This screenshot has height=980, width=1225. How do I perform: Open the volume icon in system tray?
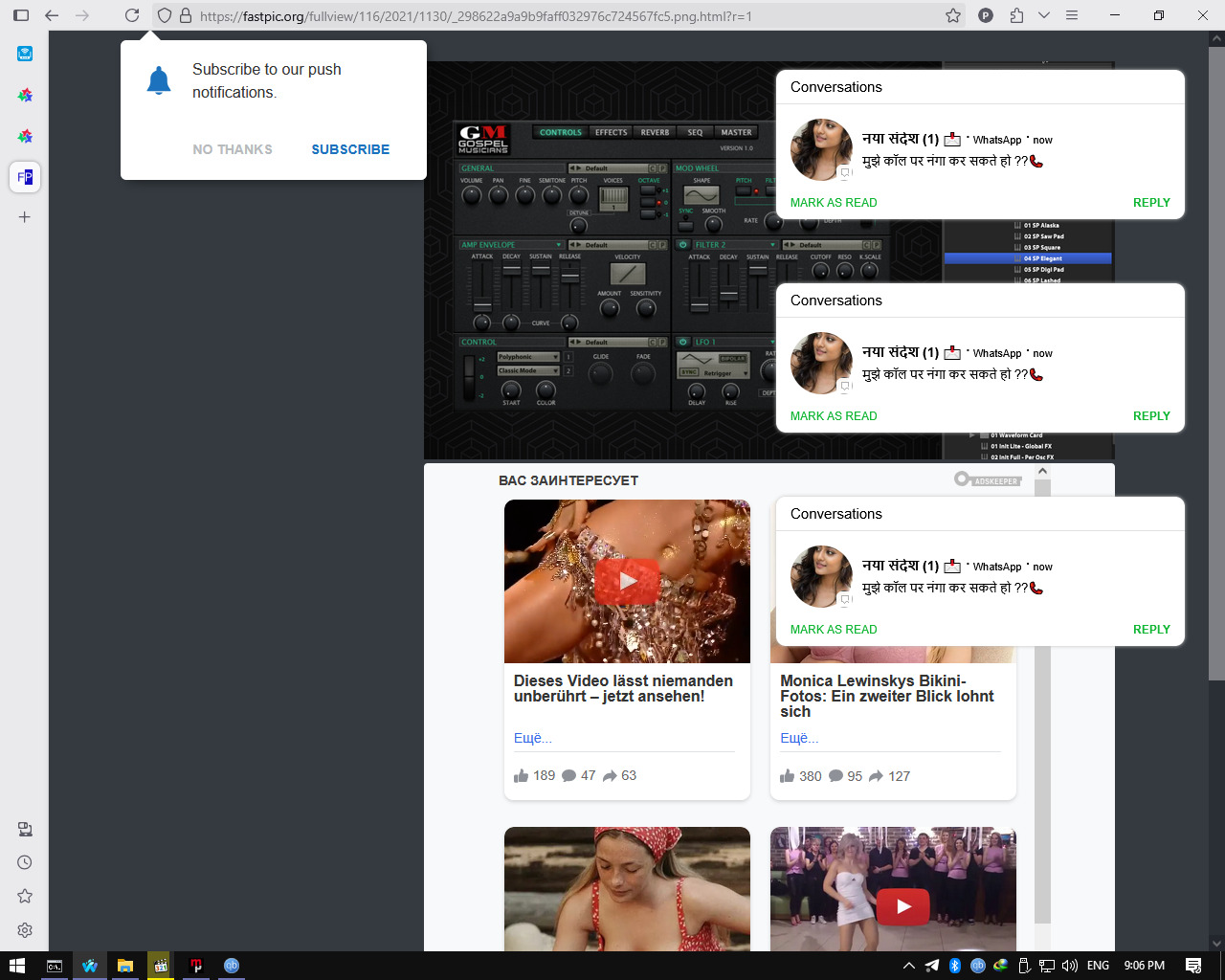[x=1070, y=966]
